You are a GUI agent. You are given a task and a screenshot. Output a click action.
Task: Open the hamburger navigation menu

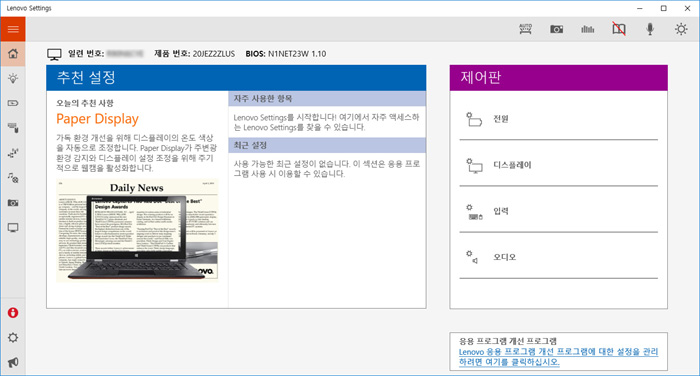(x=13, y=29)
